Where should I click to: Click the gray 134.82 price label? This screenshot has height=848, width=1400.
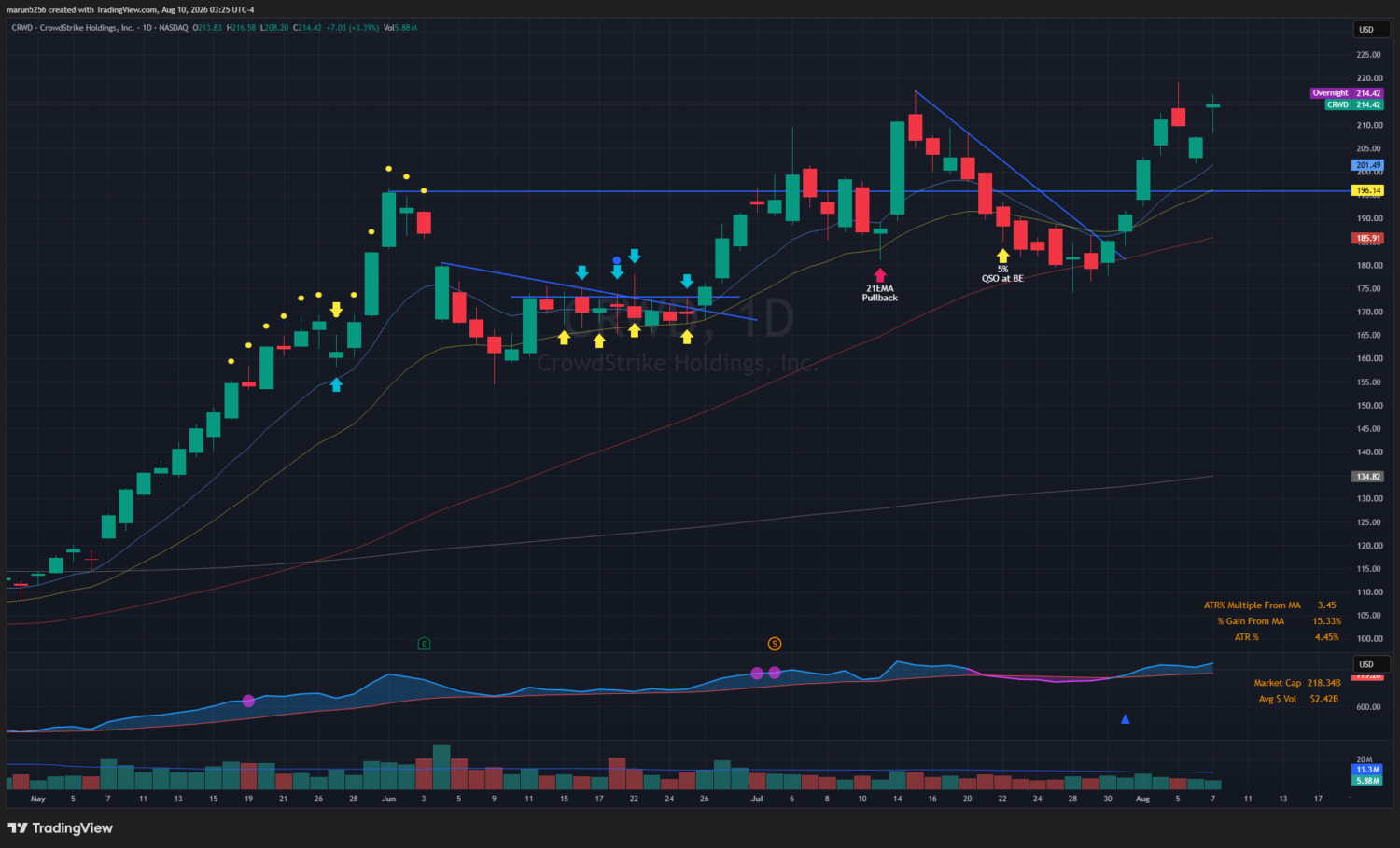tap(1368, 477)
